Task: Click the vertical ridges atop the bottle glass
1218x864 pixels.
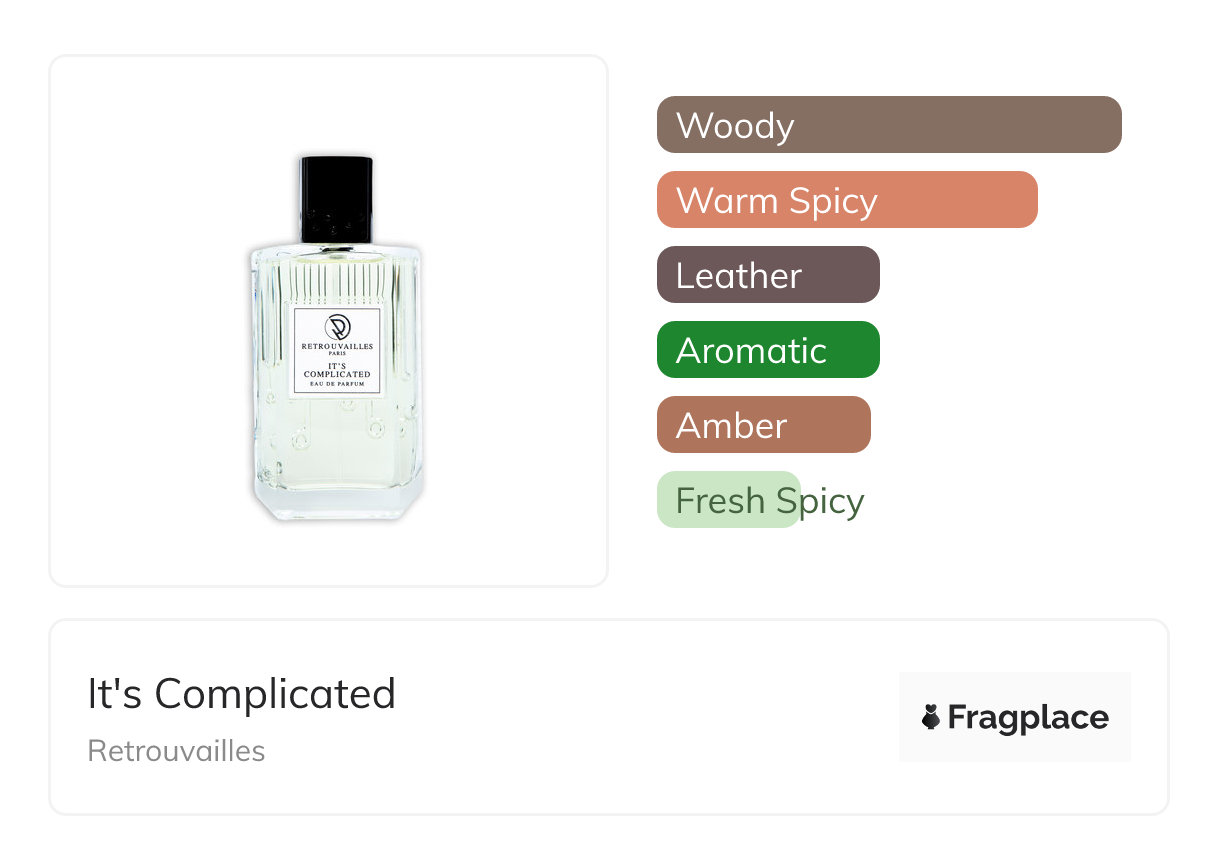Action: tap(336, 280)
